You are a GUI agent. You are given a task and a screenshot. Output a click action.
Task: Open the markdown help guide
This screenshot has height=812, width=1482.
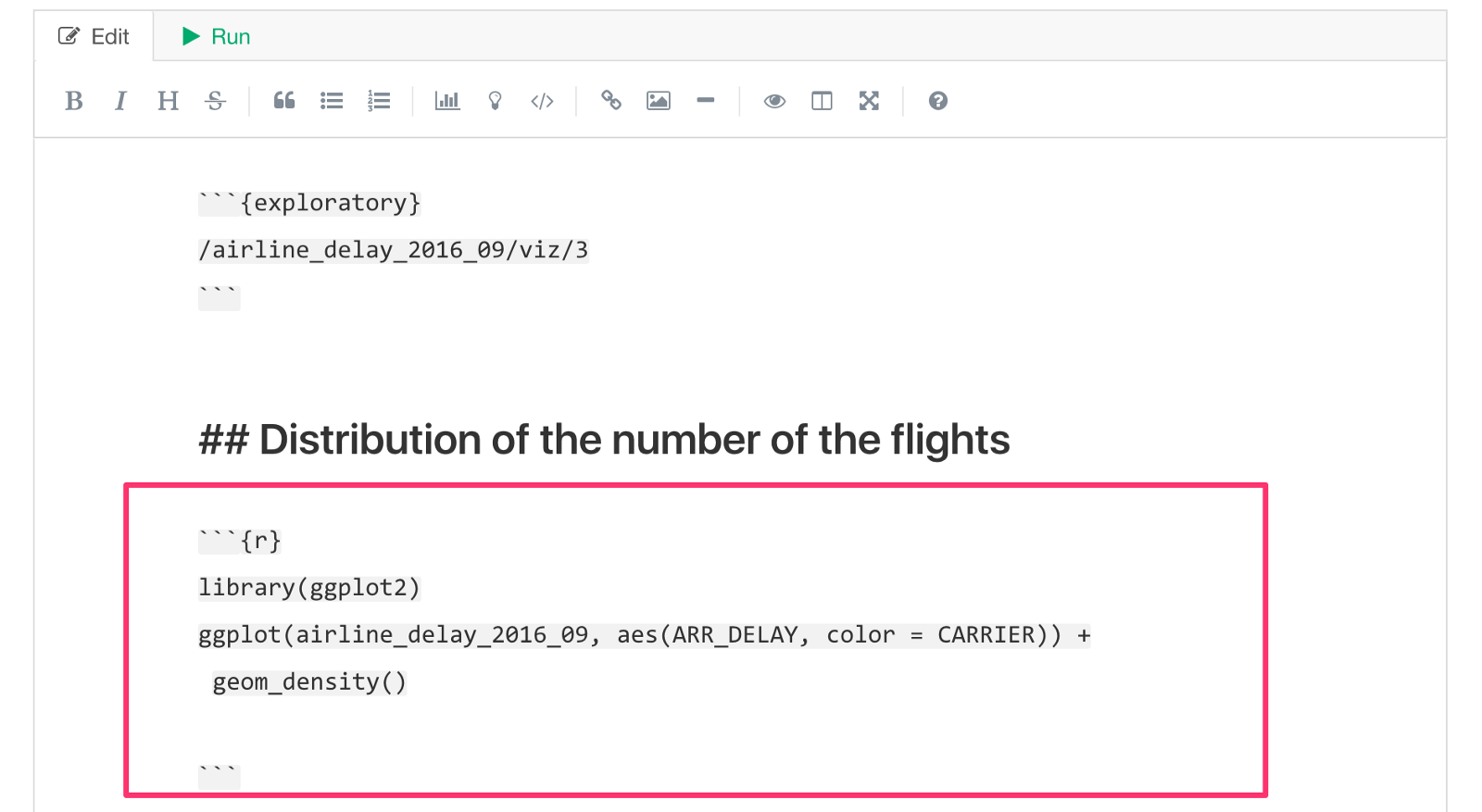coord(938,101)
